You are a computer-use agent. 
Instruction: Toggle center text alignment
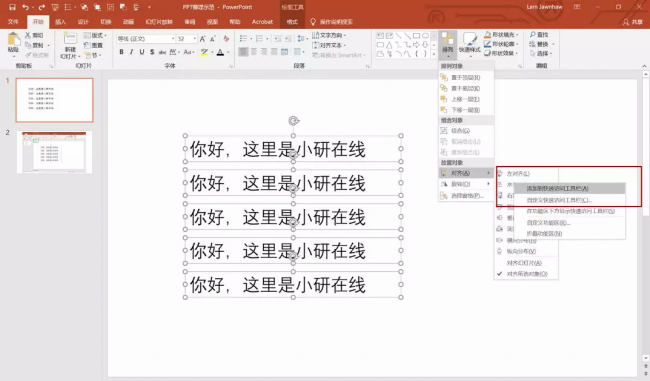254,52
